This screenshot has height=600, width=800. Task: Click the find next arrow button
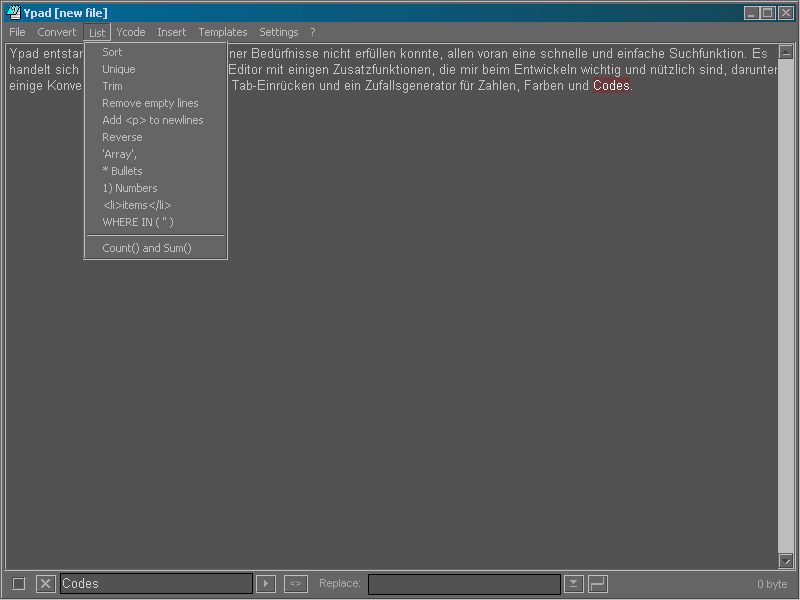tap(266, 584)
